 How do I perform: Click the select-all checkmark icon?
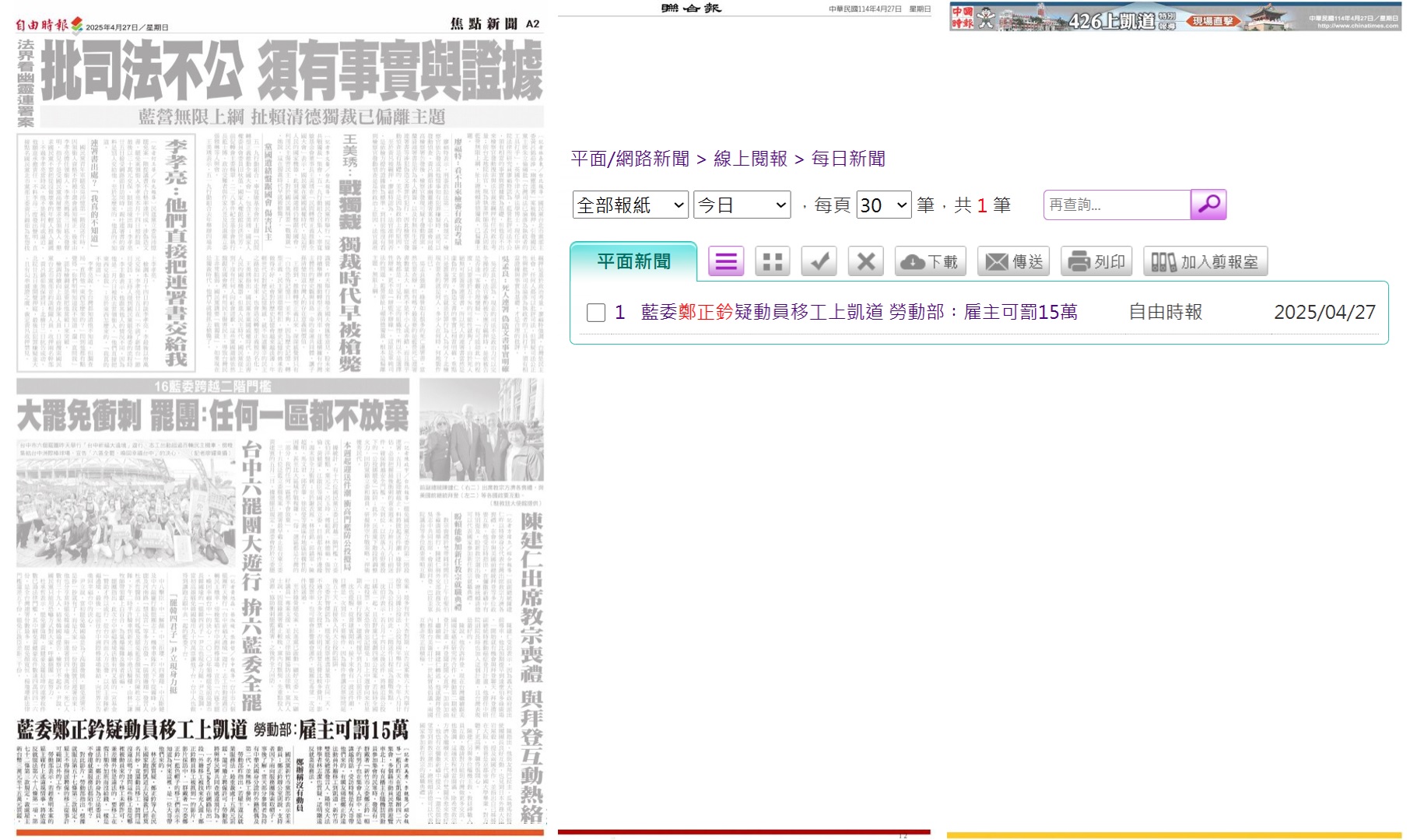coord(819,261)
